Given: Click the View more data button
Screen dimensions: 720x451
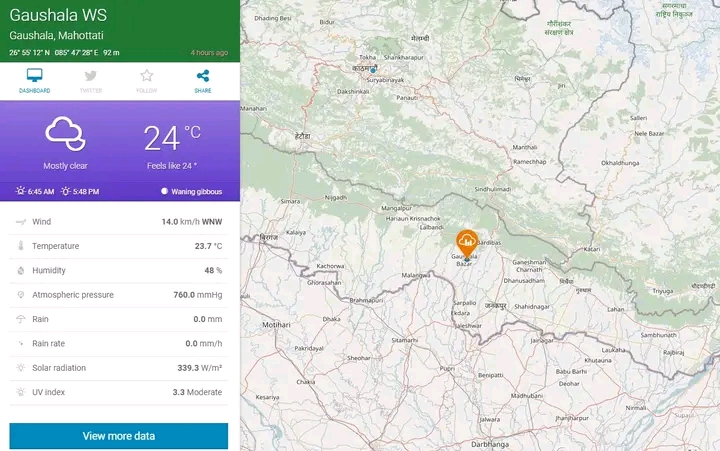Looking at the screenshot, I should click(x=119, y=436).
